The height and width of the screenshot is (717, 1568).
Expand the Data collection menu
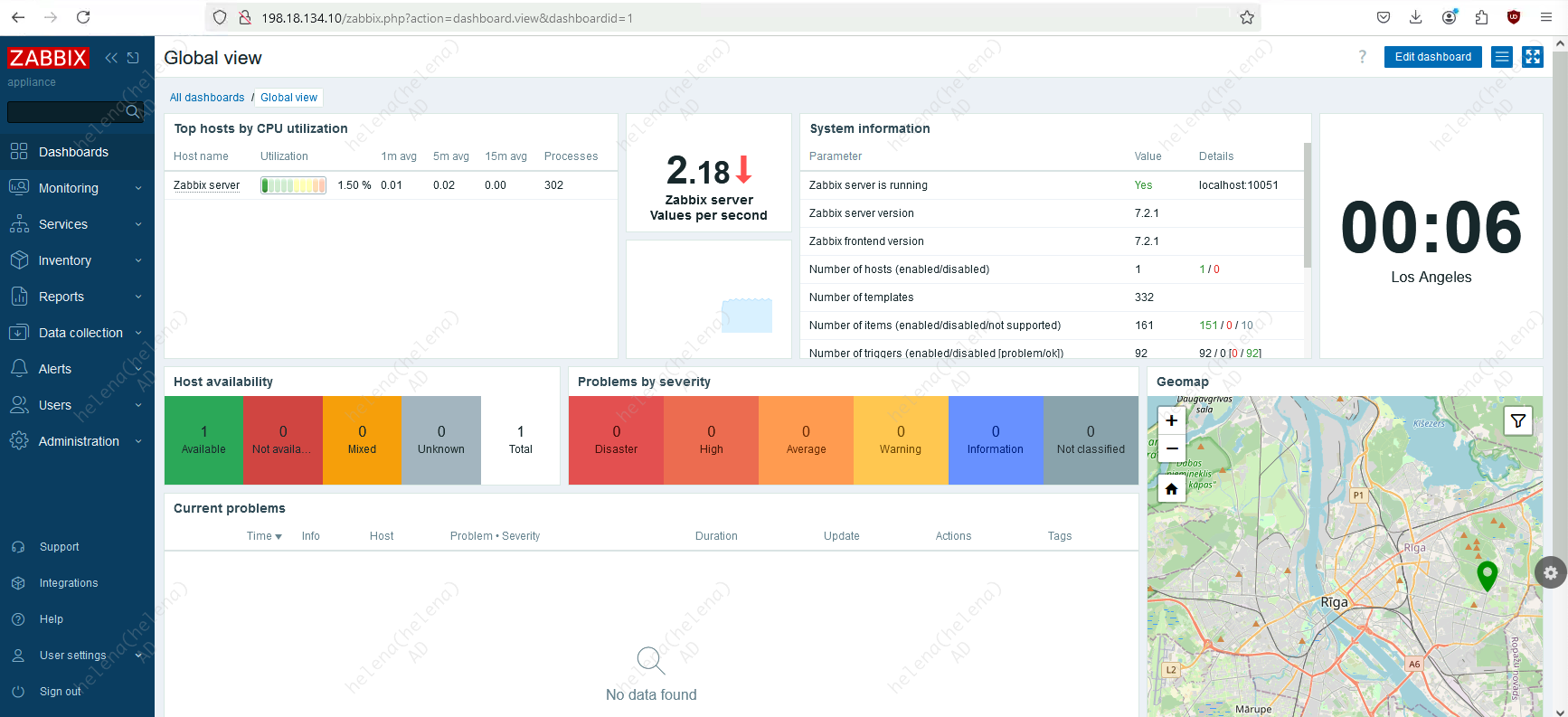(77, 333)
